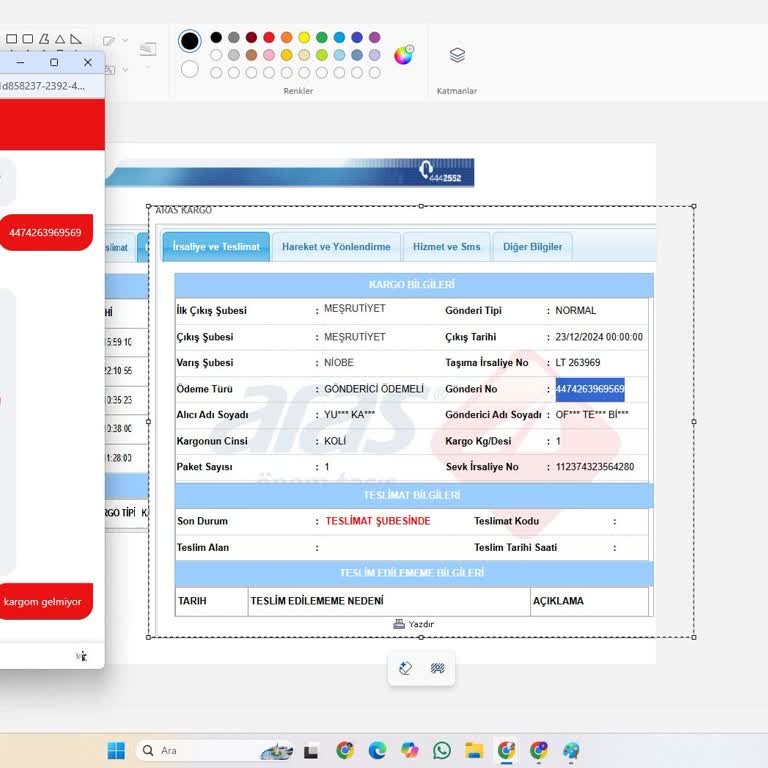768x768 pixels.
Task: Click the Sevk İrsaliye No 112374323564280
Action: click(595, 467)
